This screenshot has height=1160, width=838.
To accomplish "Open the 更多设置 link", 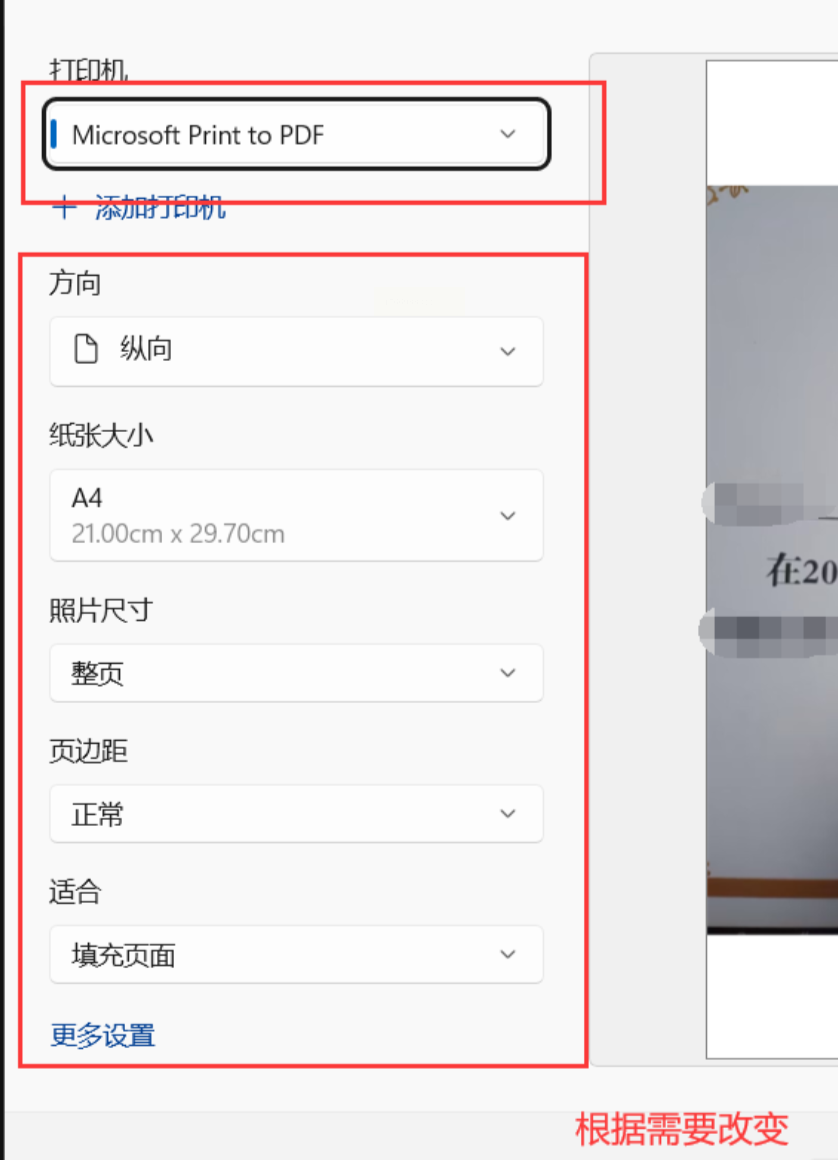I will [103, 1035].
